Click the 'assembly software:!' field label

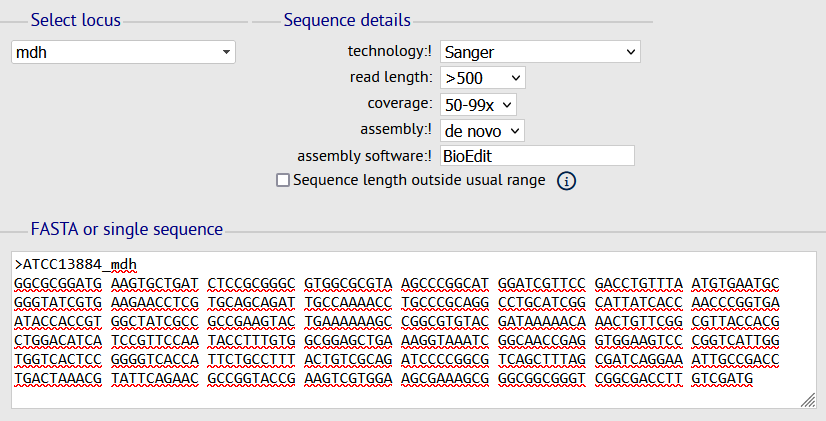point(364,155)
